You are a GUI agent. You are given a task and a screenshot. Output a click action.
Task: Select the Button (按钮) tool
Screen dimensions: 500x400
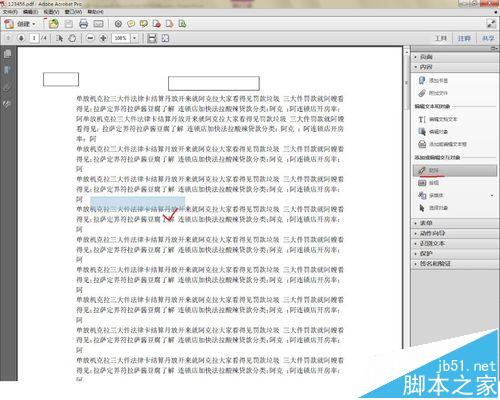pos(429,183)
